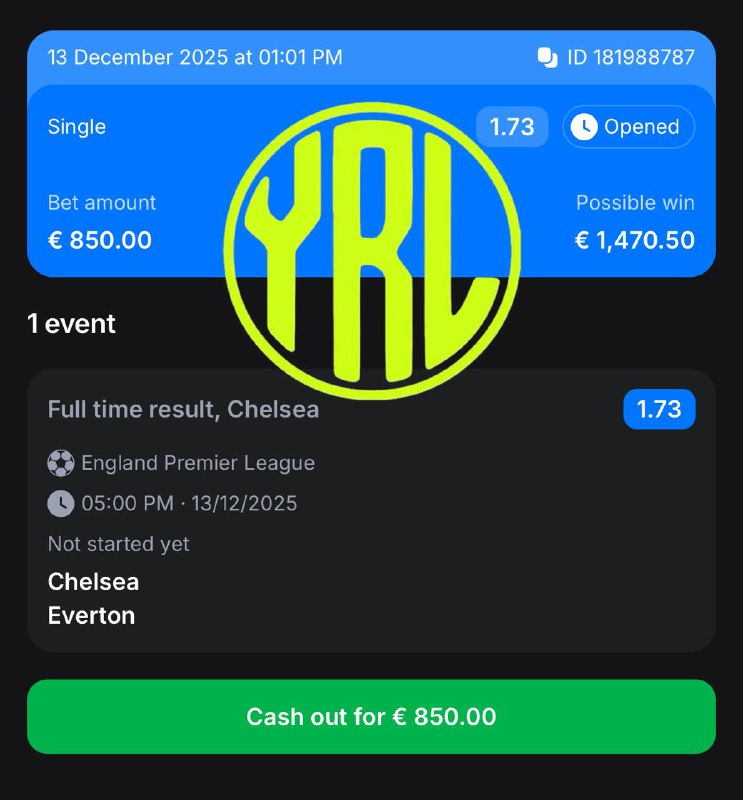
Task: Select England Premier League label
Action: pos(198,463)
